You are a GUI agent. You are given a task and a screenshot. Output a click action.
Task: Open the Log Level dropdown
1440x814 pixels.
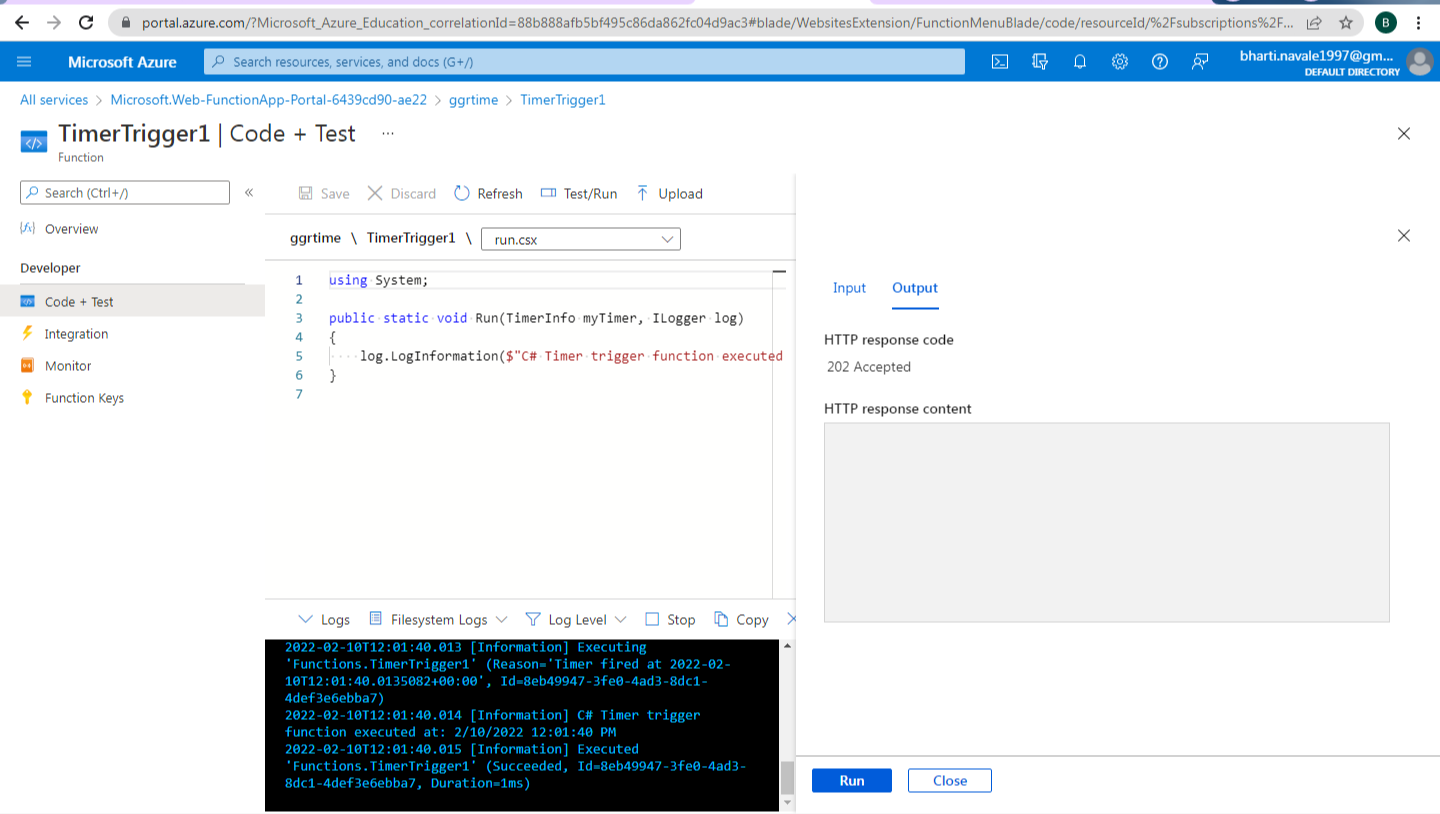pyautogui.click(x=576, y=619)
